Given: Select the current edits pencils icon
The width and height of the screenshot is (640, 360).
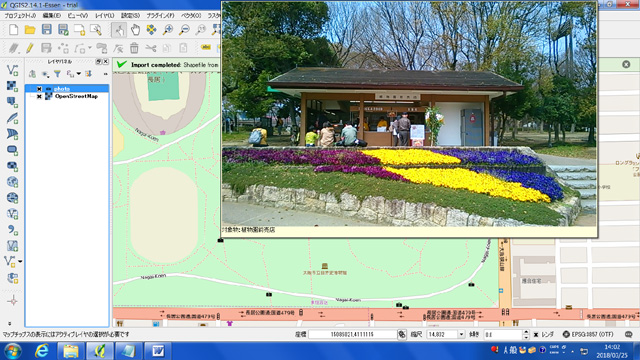Looking at the screenshot, I should 13,48.
